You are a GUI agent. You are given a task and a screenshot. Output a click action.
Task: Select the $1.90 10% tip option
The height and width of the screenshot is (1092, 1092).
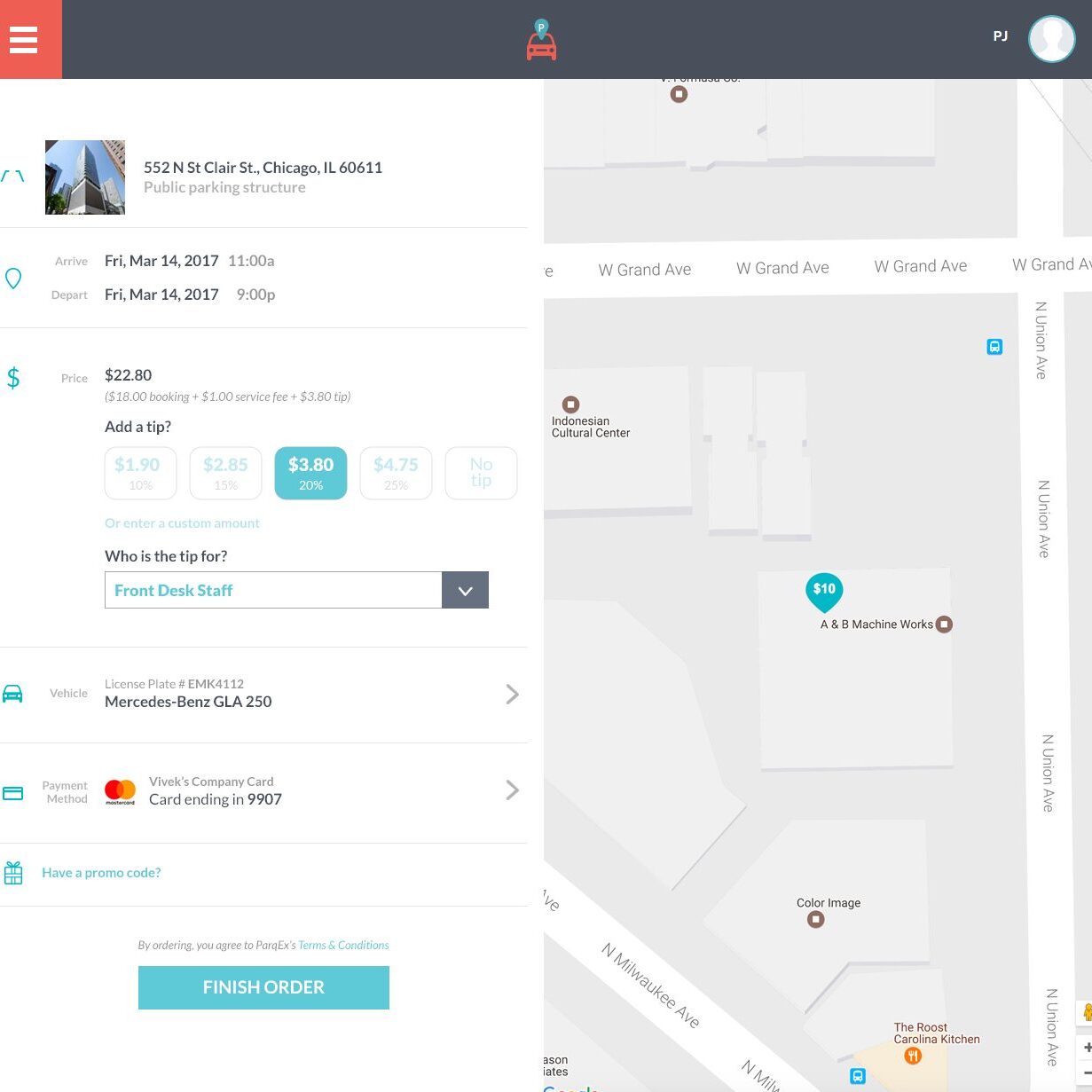(140, 473)
